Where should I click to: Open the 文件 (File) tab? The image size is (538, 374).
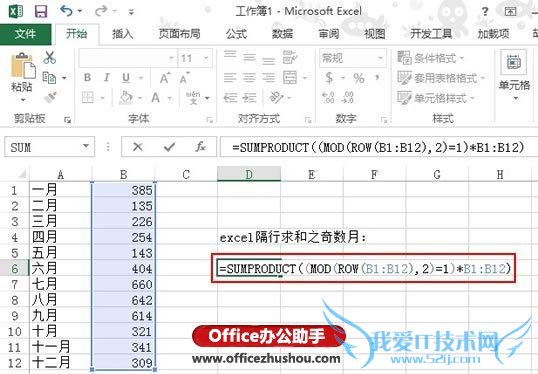(x=25, y=34)
